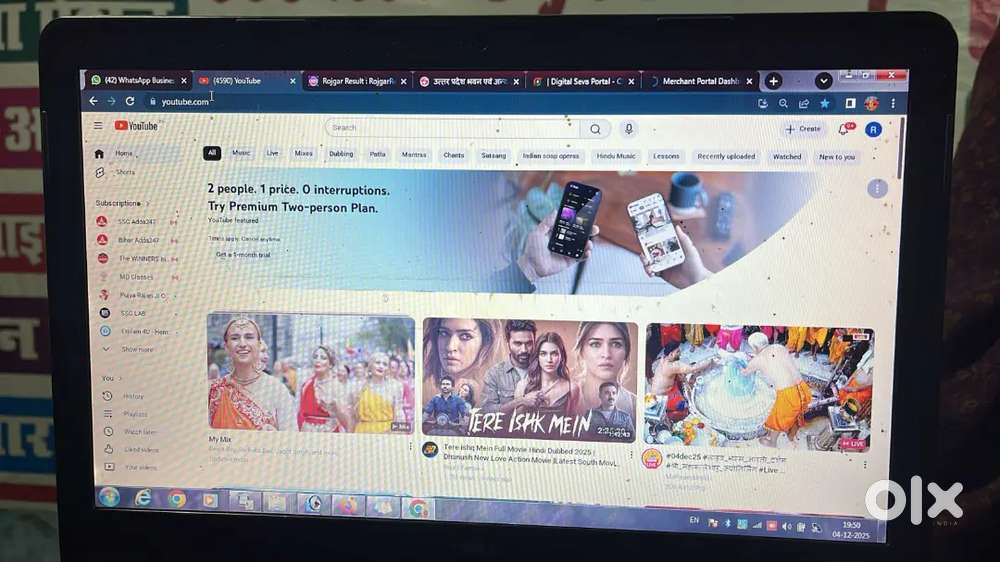The image size is (1000, 562).
Task: Launch Internet Explorer from taskbar
Action: 143,498
